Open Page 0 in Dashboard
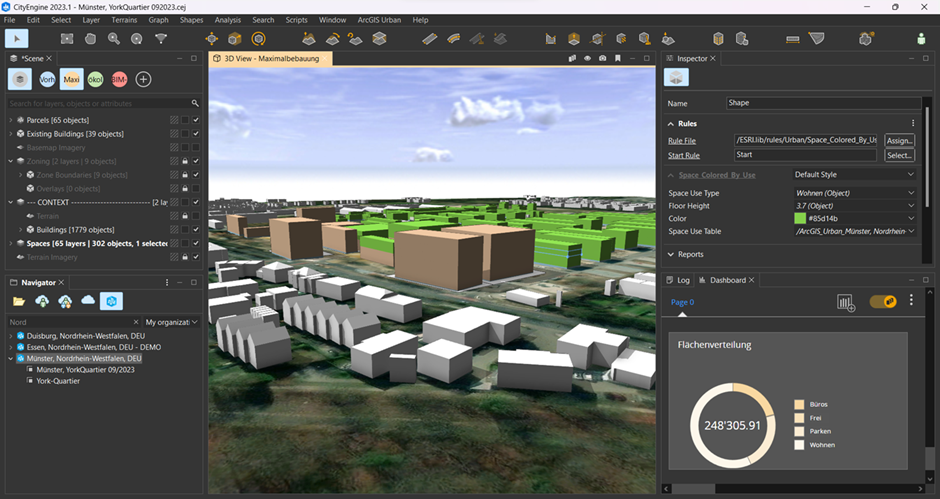 pyautogui.click(x=682, y=302)
